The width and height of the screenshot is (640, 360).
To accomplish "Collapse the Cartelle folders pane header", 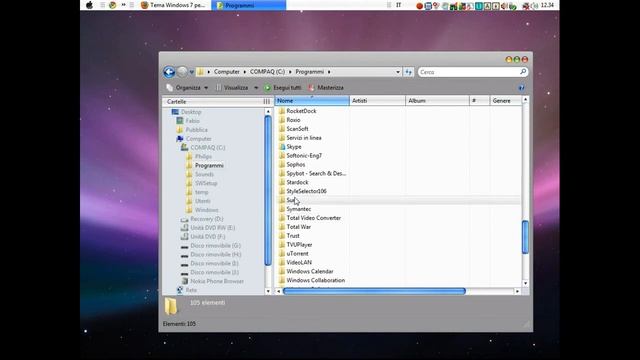I will pos(217,102).
